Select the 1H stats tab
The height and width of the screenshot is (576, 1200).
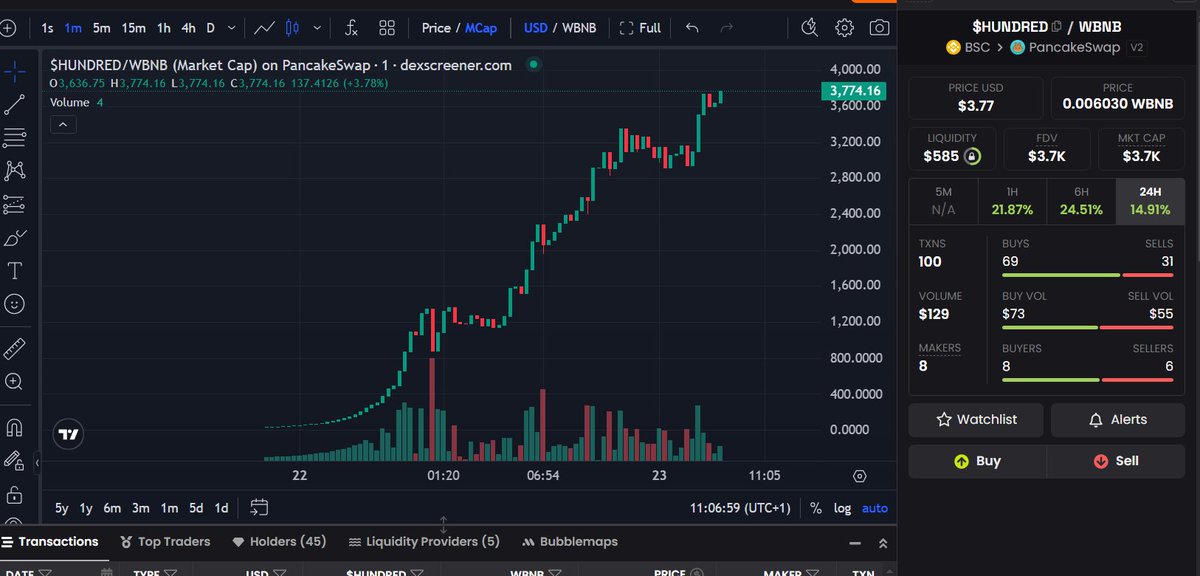(x=1012, y=201)
